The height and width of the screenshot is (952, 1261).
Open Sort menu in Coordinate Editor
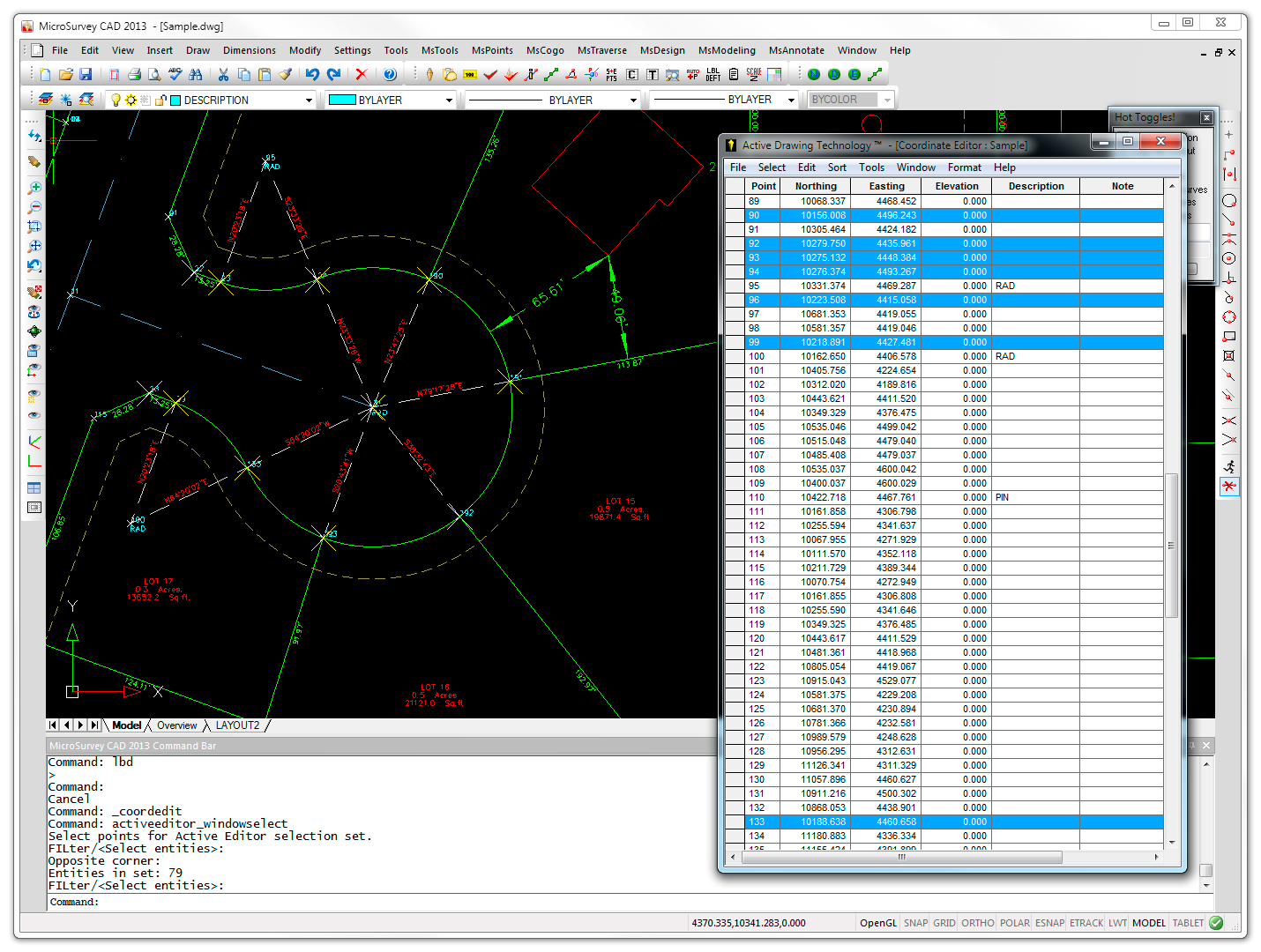(x=836, y=167)
